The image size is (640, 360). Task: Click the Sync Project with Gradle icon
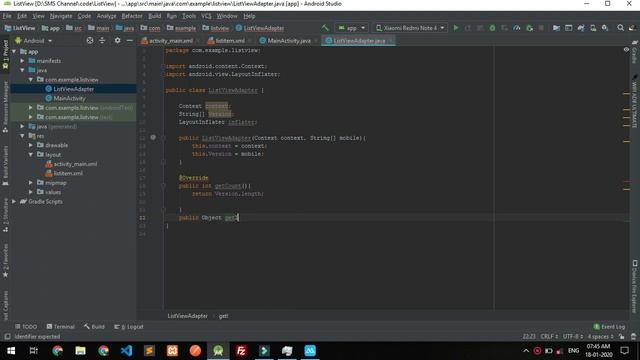tap(581, 28)
